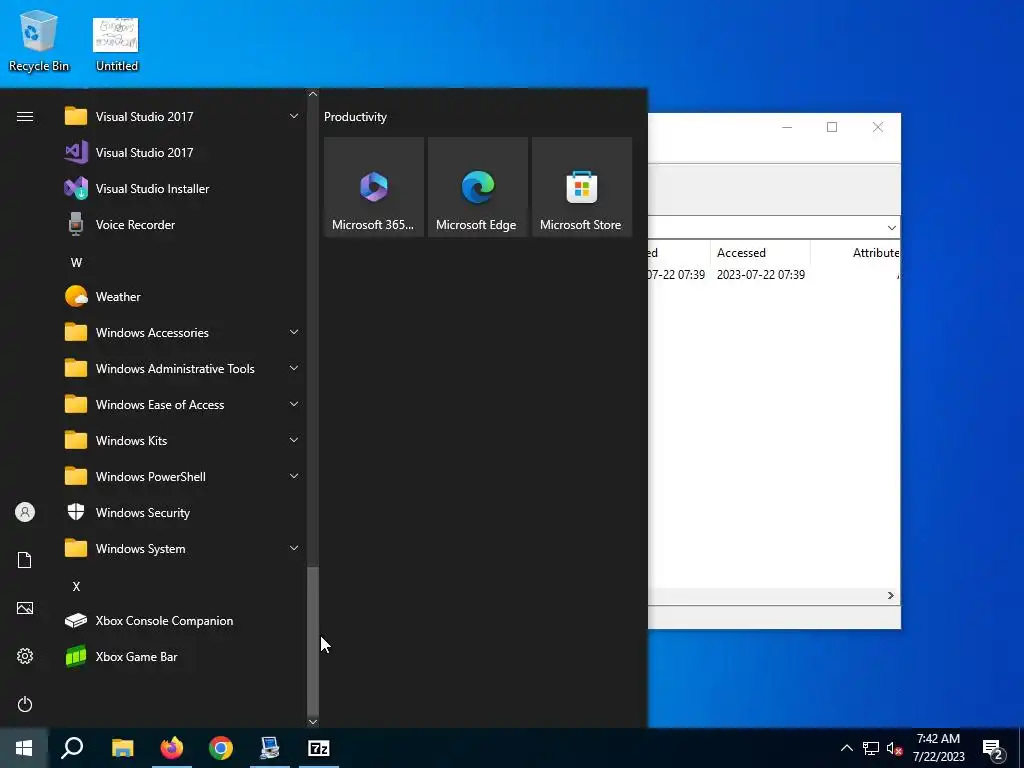Click the app list scrollbar thumb
The height and width of the screenshot is (768, 1024).
pyautogui.click(x=313, y=641)
